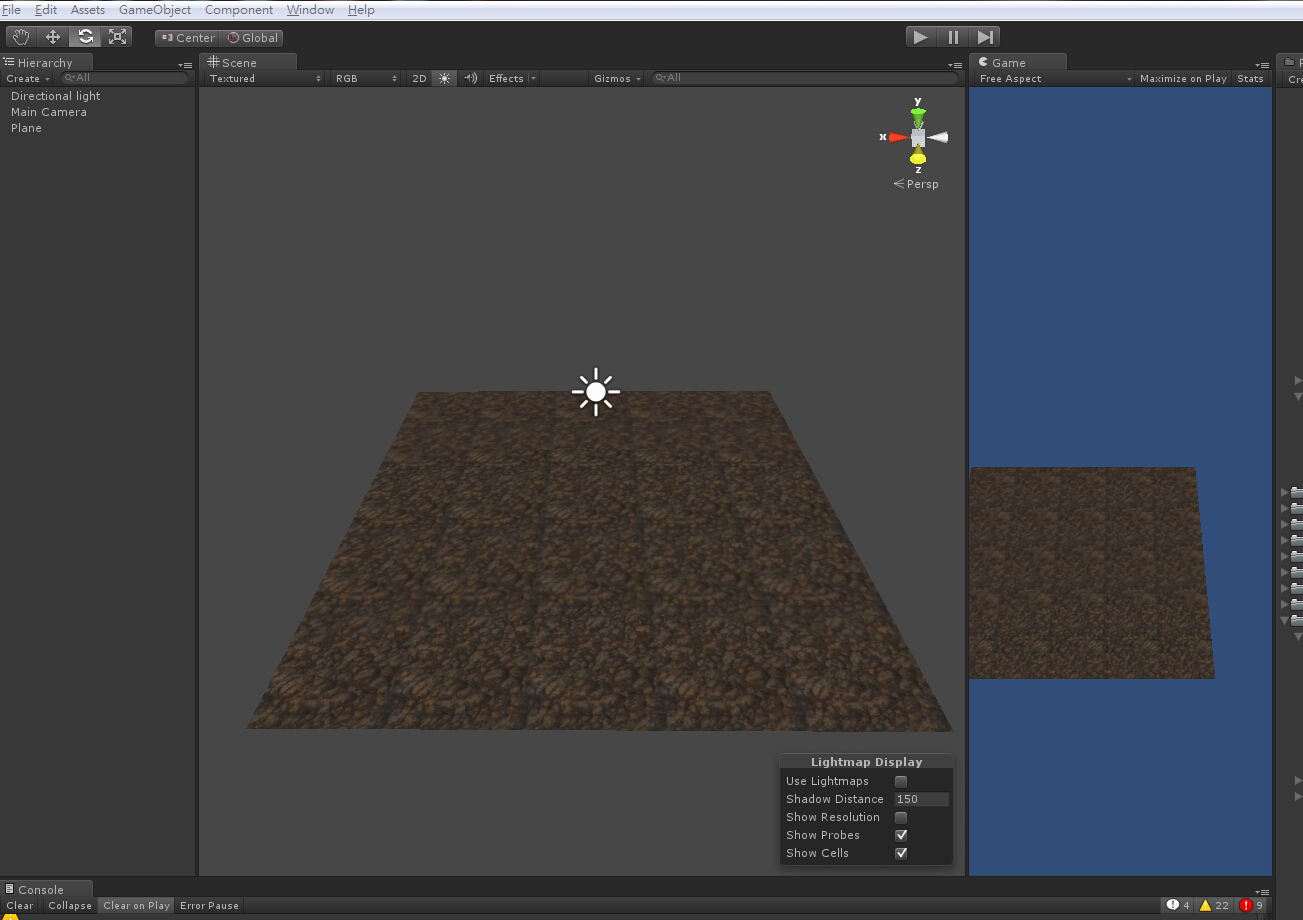Screen dimensions: 1303x920
Task: Click the Scene search field
Action: click(803, 78)
